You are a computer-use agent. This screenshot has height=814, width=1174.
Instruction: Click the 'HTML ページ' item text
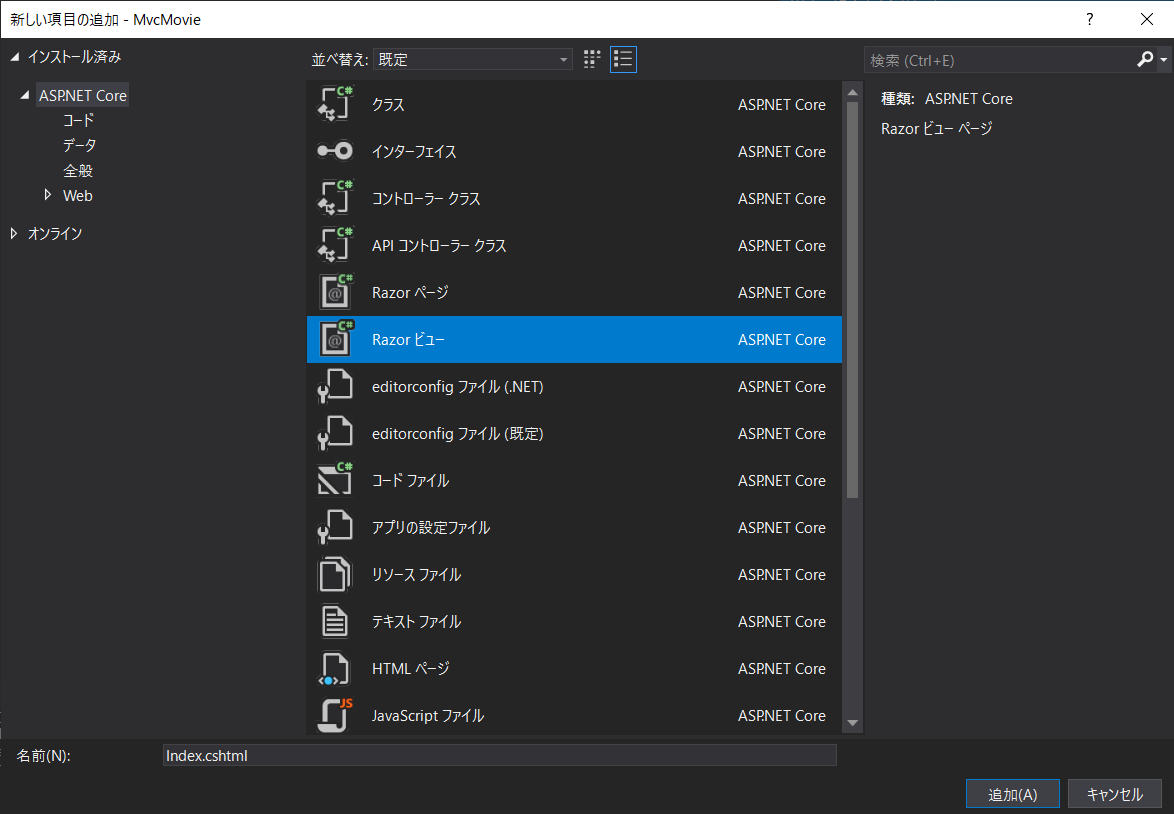point(410,668)
